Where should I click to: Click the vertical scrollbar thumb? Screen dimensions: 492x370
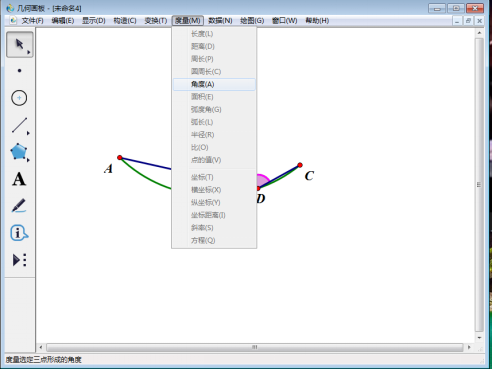click(x=479, y=185)
